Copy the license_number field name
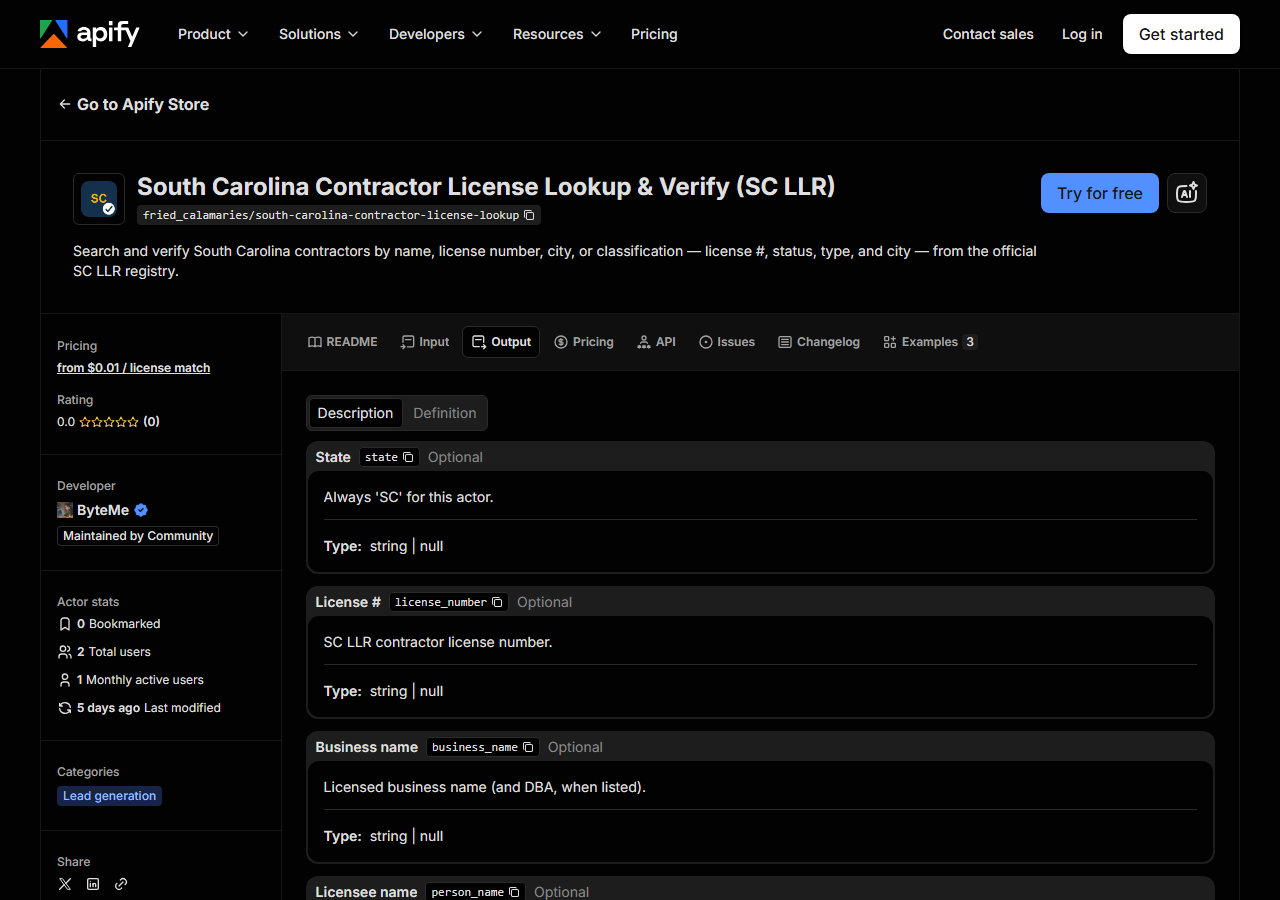Screen dimensions: 1280x900 497,602
